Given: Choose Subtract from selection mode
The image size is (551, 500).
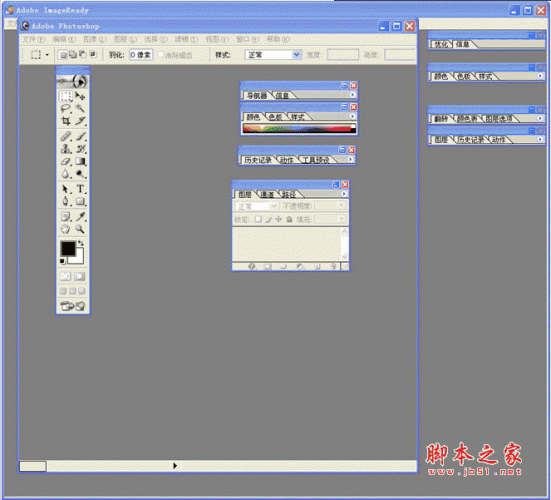Looking at the screenshot, I should point(83,54).
